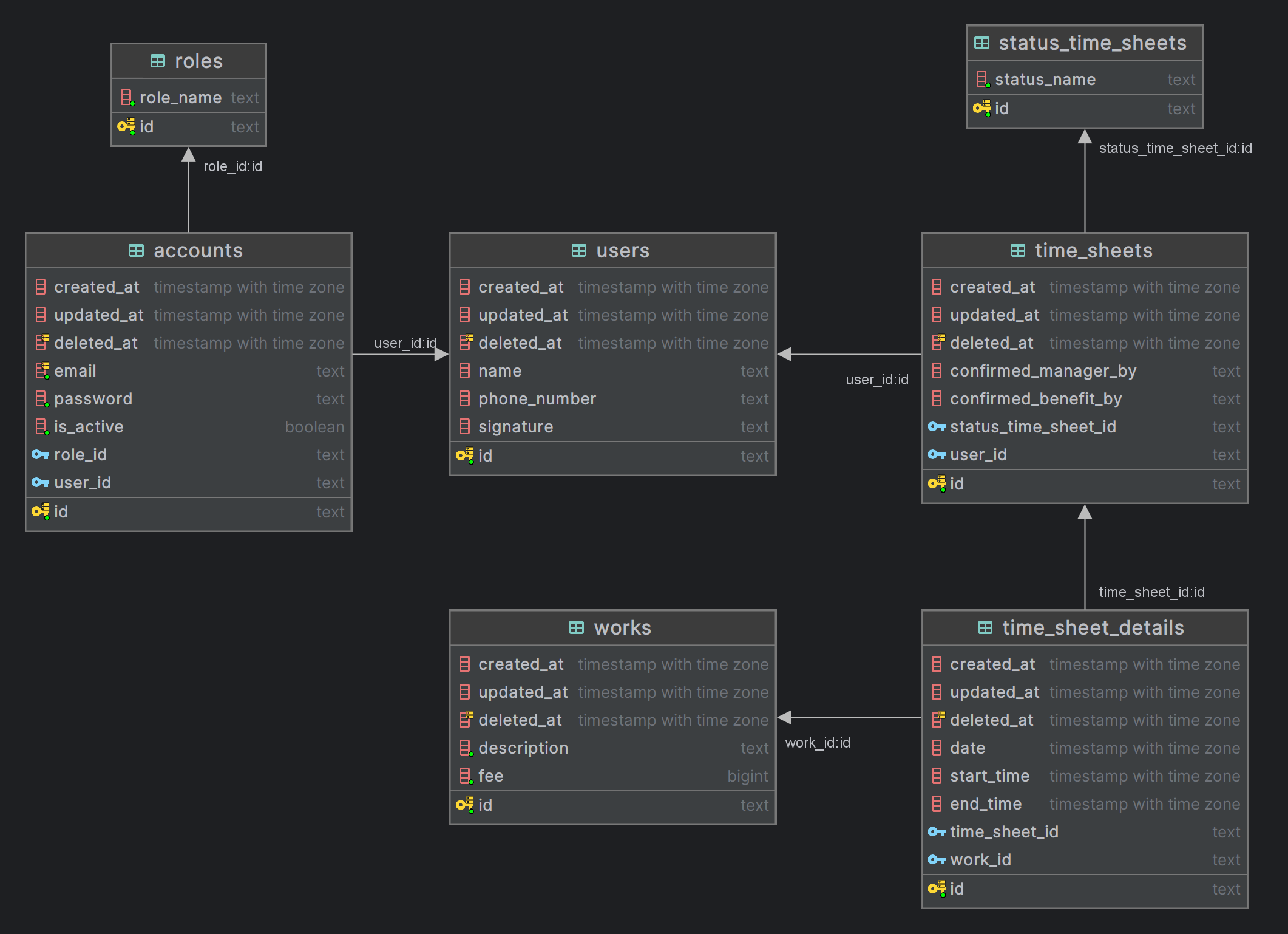Select the fee column in works
Viewport: 1288px width, 934px height.
coord(490,776)
